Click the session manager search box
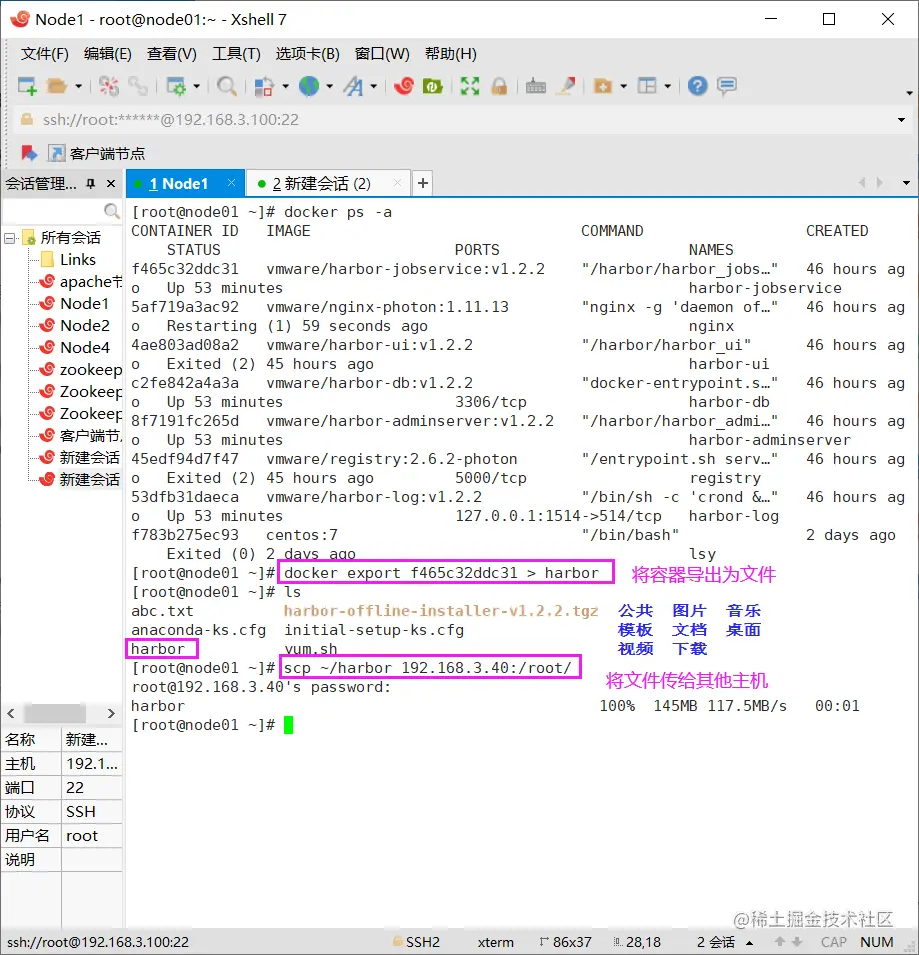919x955 pixels. point(62,211)
